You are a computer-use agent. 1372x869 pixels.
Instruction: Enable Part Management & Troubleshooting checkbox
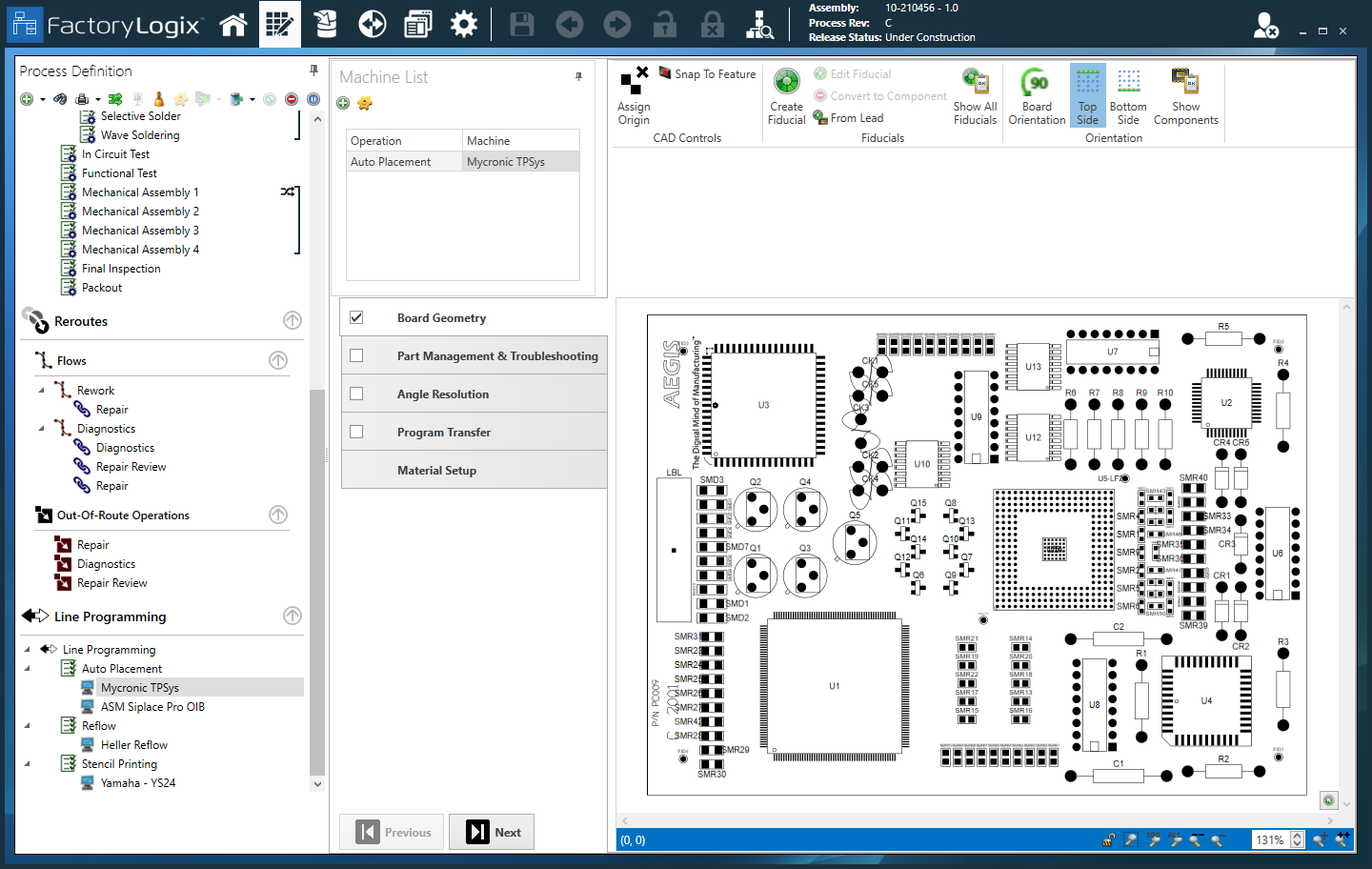pos(356,355)
